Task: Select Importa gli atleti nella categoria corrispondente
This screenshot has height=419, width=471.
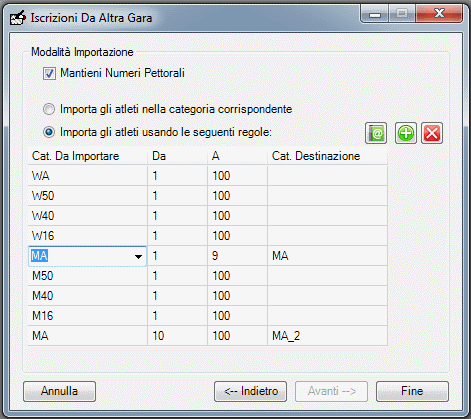Action: (x=49, y=109)
